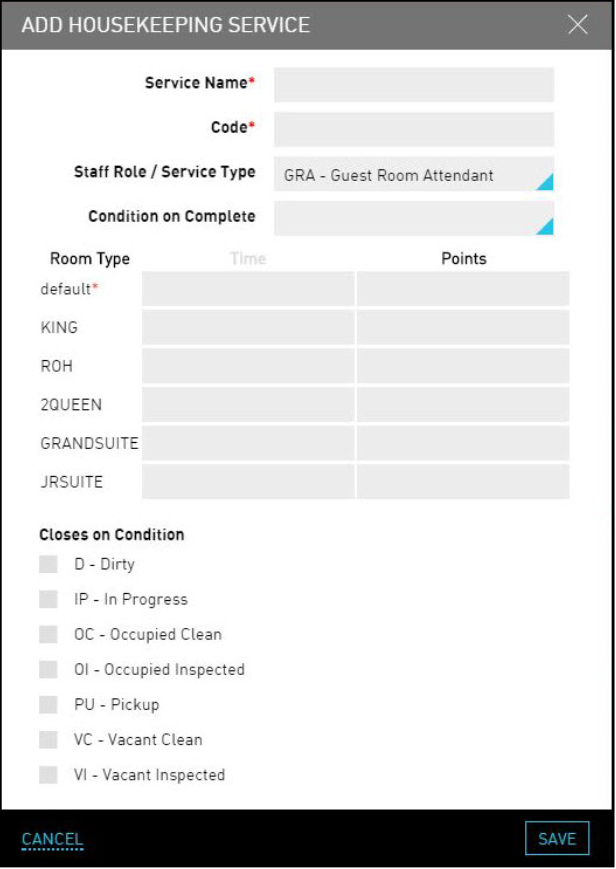The image size is (616, 869).
Task: Click the Cancel link
Action: pyautogui.click(x=52, y=840)
